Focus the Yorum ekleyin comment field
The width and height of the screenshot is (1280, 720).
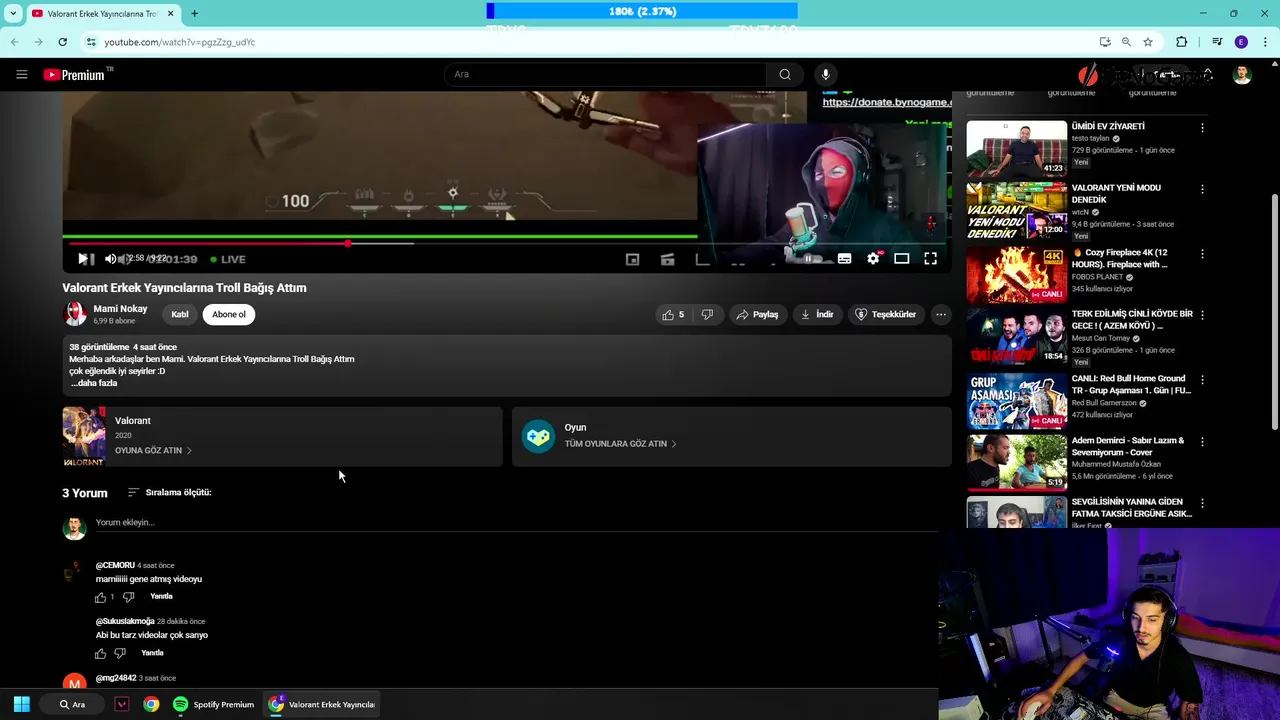(516, 523)
